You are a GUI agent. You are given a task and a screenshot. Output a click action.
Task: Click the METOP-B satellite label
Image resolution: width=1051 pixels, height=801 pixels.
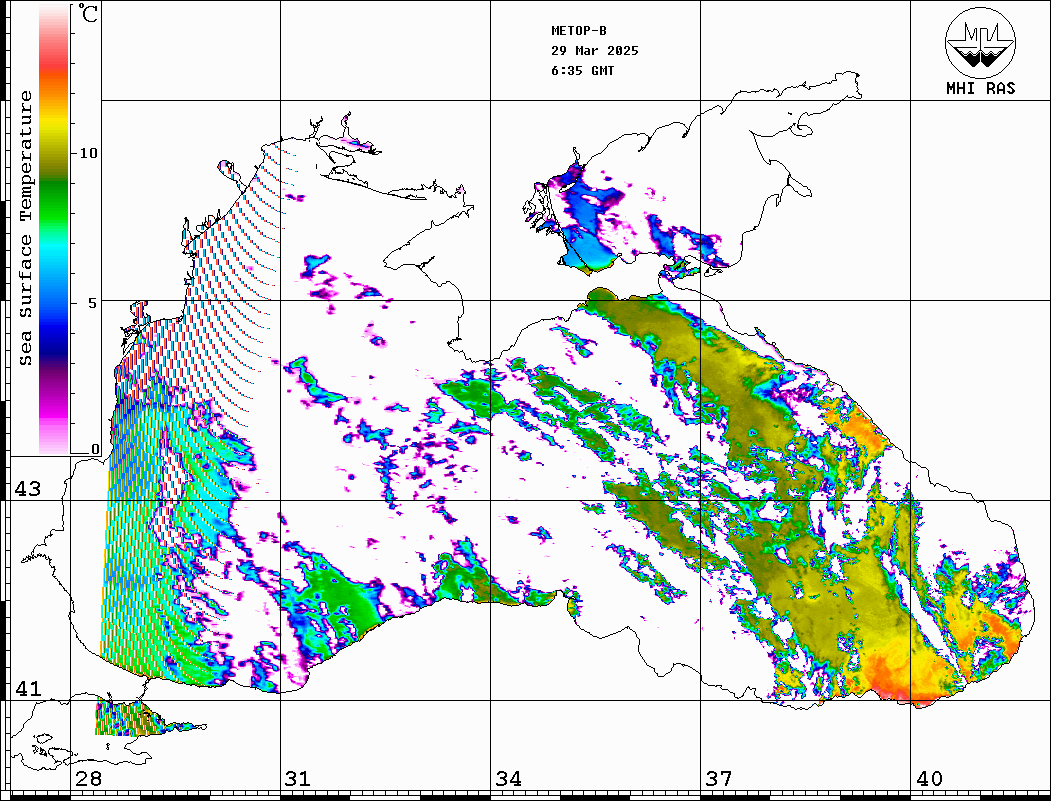pyautogui.click(x=579, y=31)
